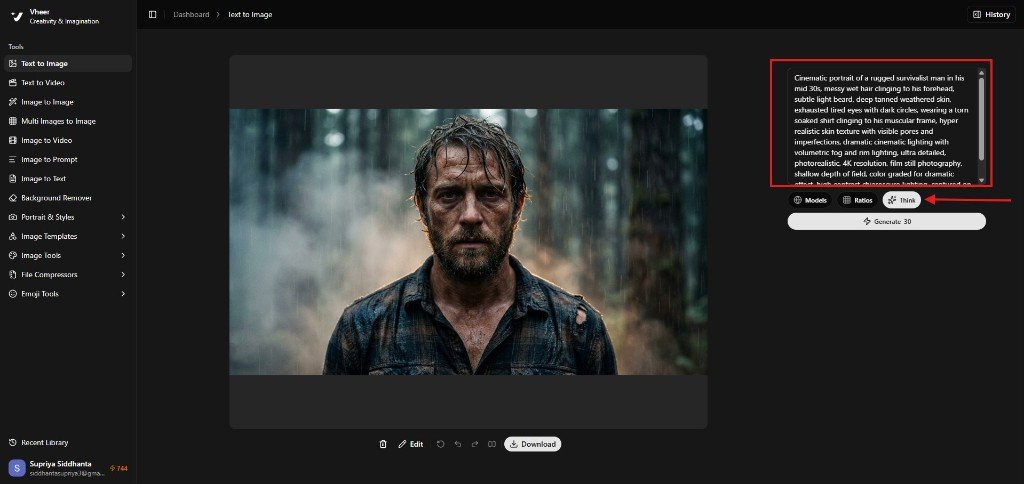The width and height of the screenshot is (1024, 484).
Task: Click the undo arrow icon
Action: click(458, 444)
